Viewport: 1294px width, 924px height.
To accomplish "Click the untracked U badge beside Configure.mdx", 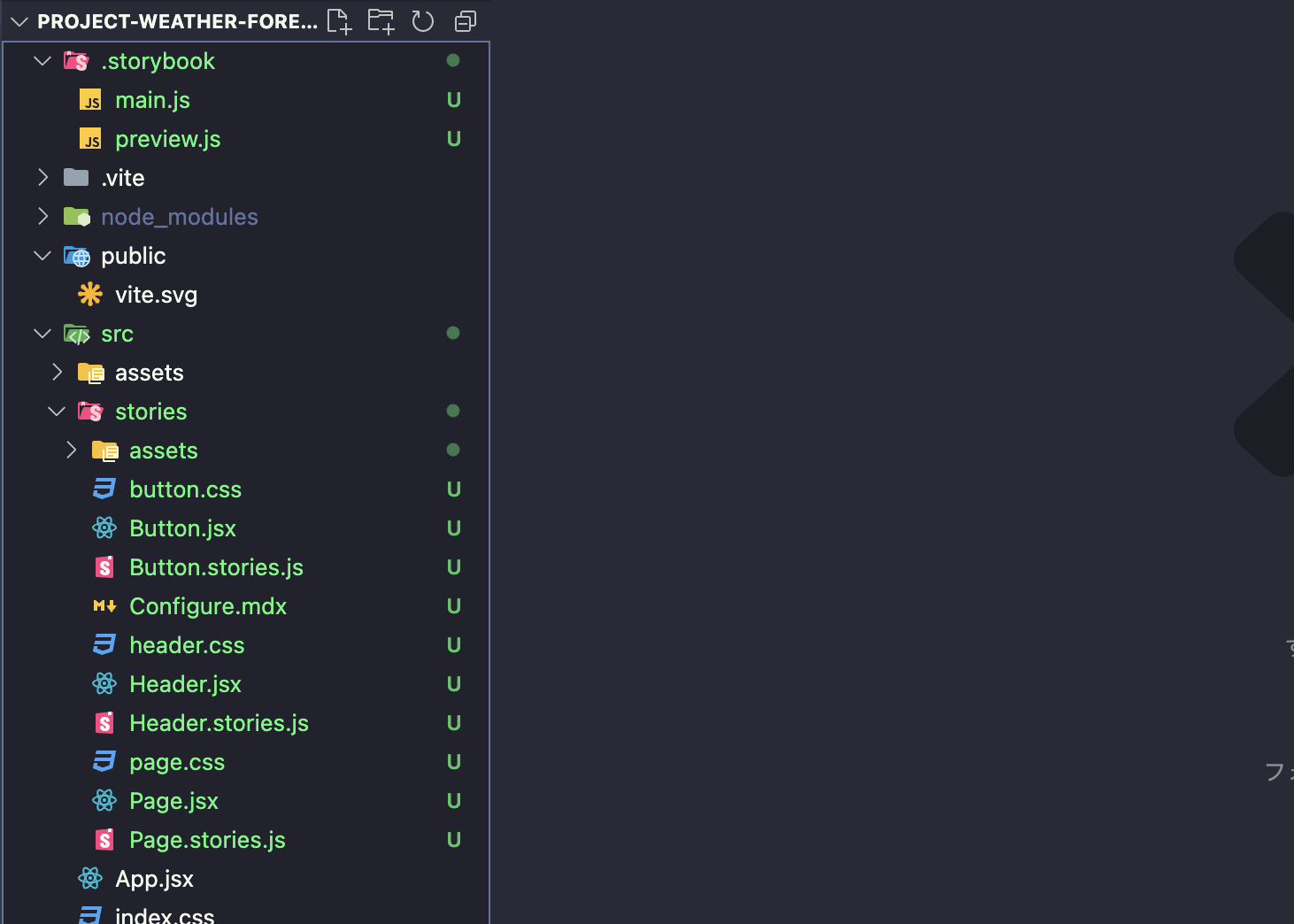I will pyautogui.click(x=454, y=606).
